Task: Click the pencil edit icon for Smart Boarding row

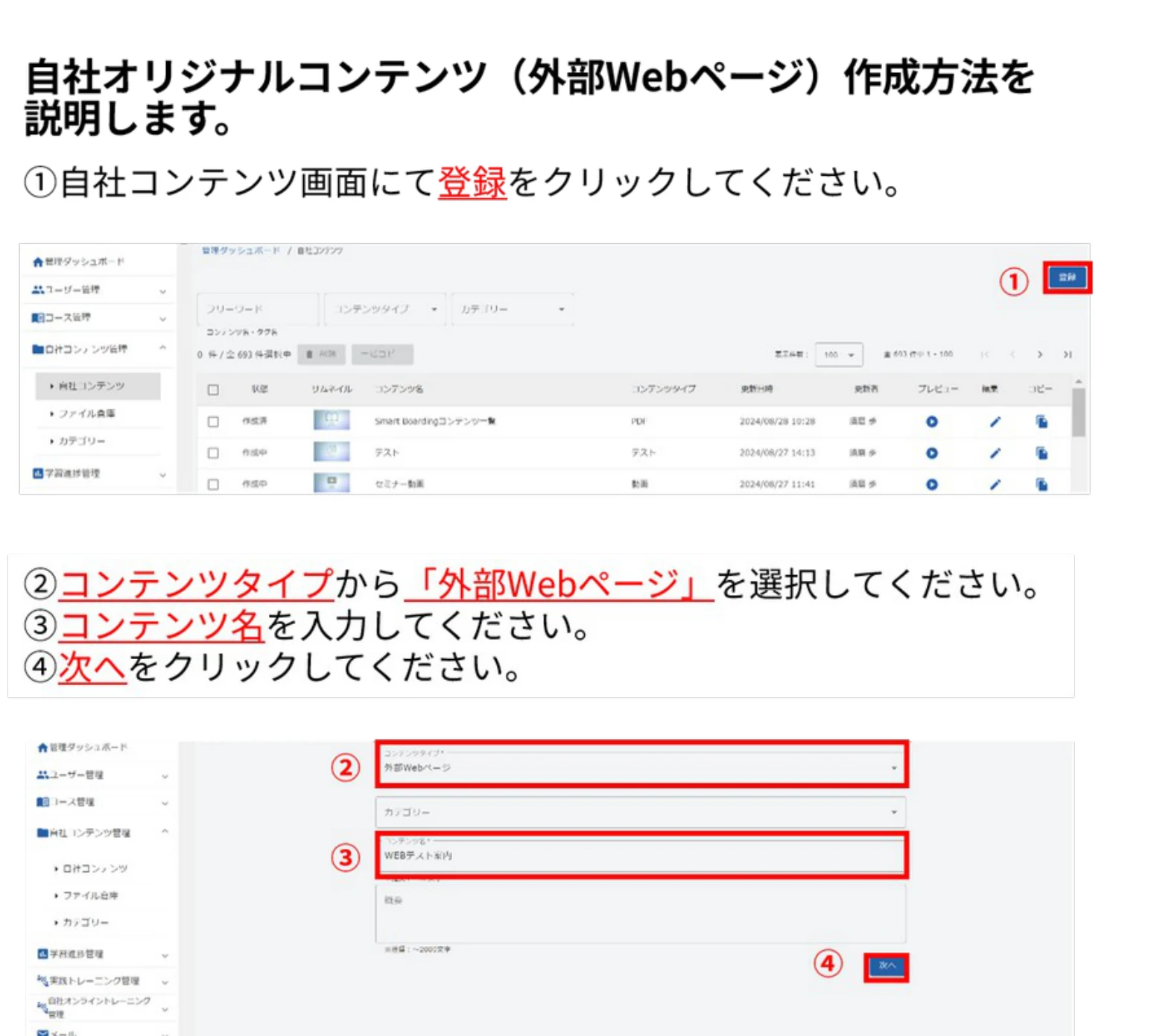Action: click(x=995, y=422)
